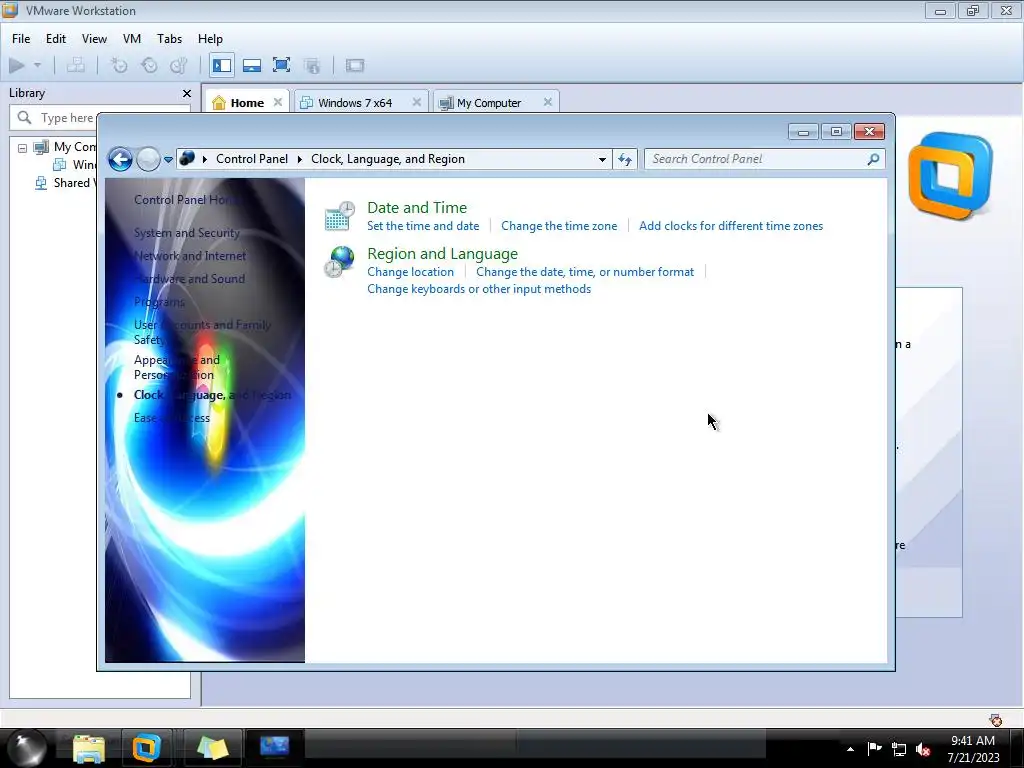Open the address bar history dropdown

[x=602, y=159]
